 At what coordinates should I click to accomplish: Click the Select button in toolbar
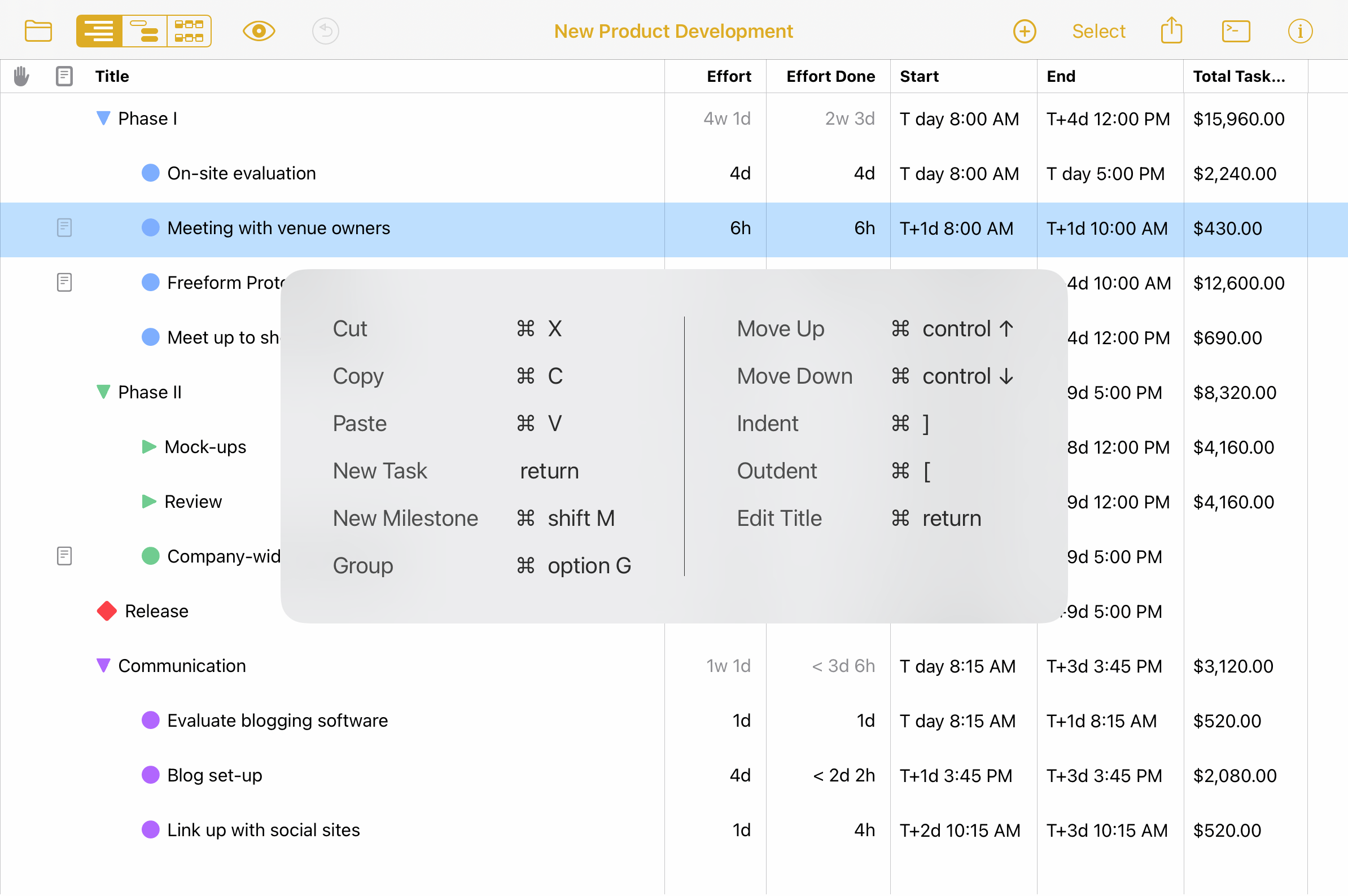pos(1098,30)
